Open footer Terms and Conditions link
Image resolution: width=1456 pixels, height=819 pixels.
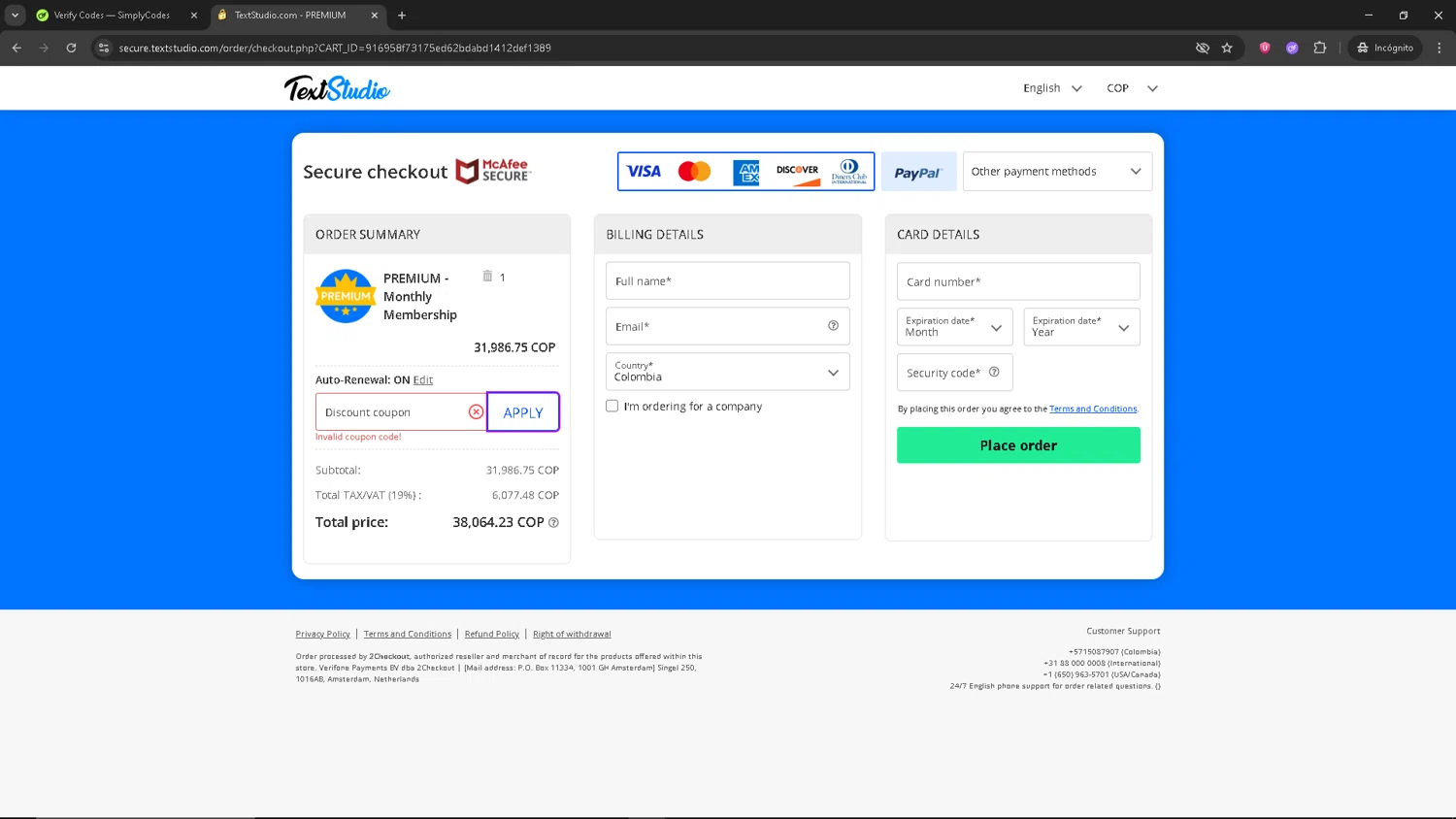(x=408, y=634)
